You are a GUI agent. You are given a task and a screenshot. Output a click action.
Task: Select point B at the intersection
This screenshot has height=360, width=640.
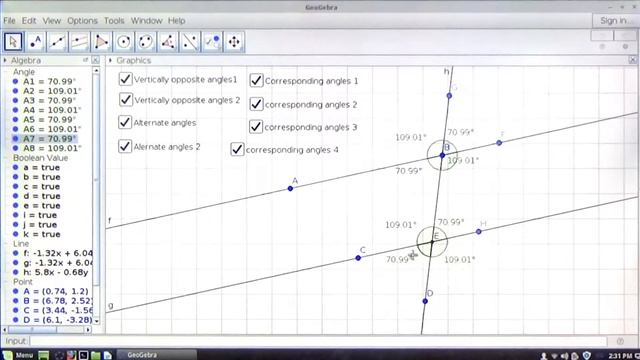click(x=442, y=156)
